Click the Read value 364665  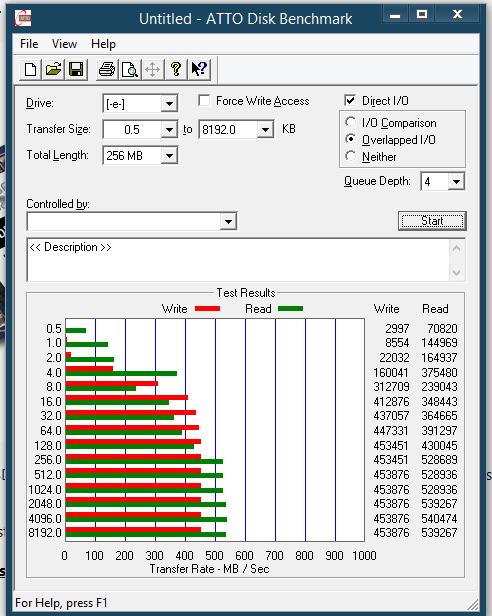(439, 416)
